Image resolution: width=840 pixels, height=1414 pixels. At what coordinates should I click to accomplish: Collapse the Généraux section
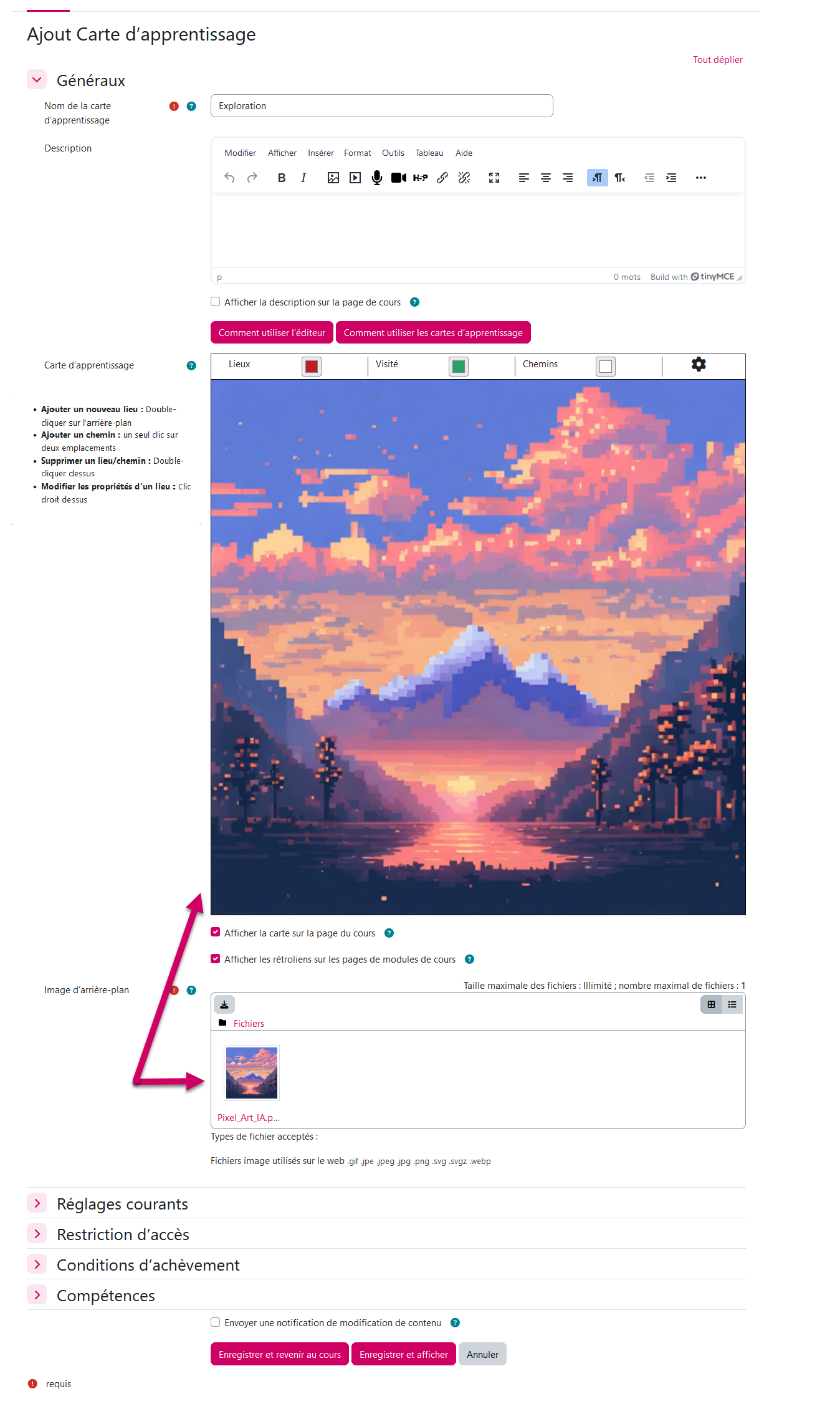click(x=37, y=80)
